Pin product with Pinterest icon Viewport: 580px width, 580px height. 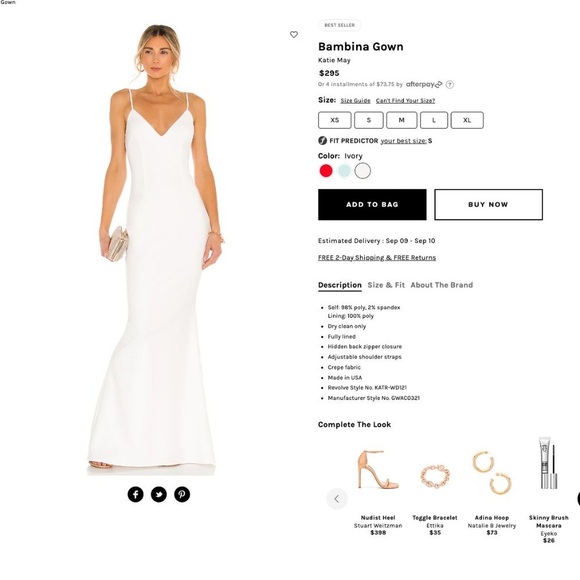point(182,494)
